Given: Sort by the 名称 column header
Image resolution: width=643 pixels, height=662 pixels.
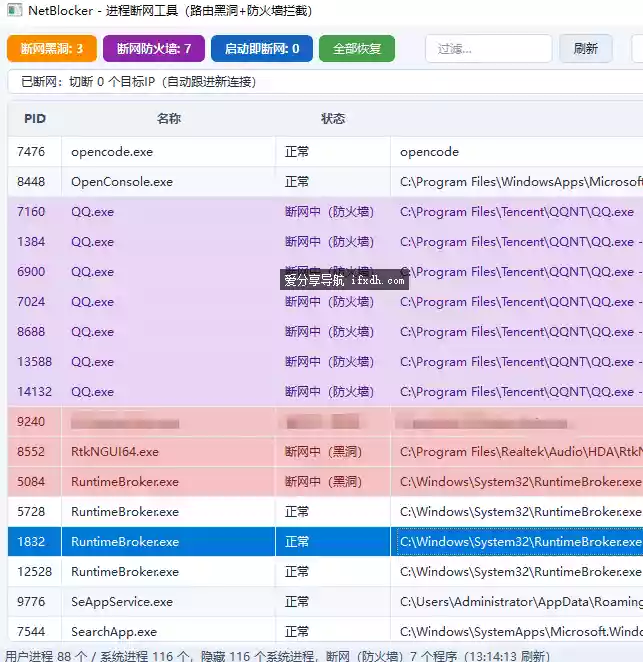Looking at the screenshot, I should pos(168,119).
